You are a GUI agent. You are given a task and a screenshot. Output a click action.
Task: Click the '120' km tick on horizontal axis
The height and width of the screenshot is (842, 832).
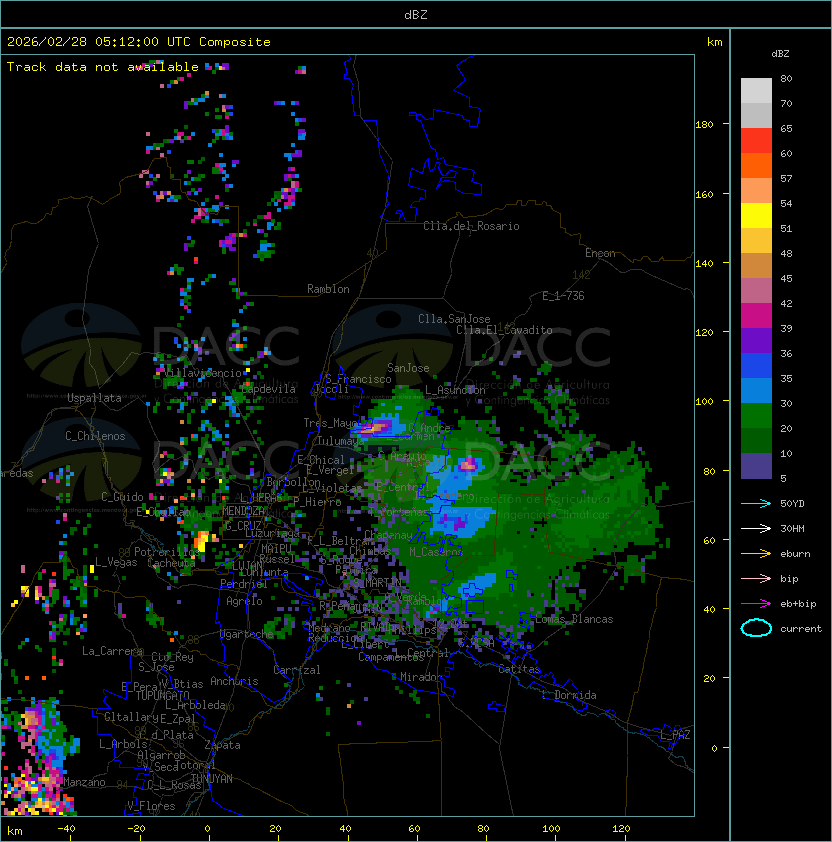pyautogui.click(x=621, y=829)
